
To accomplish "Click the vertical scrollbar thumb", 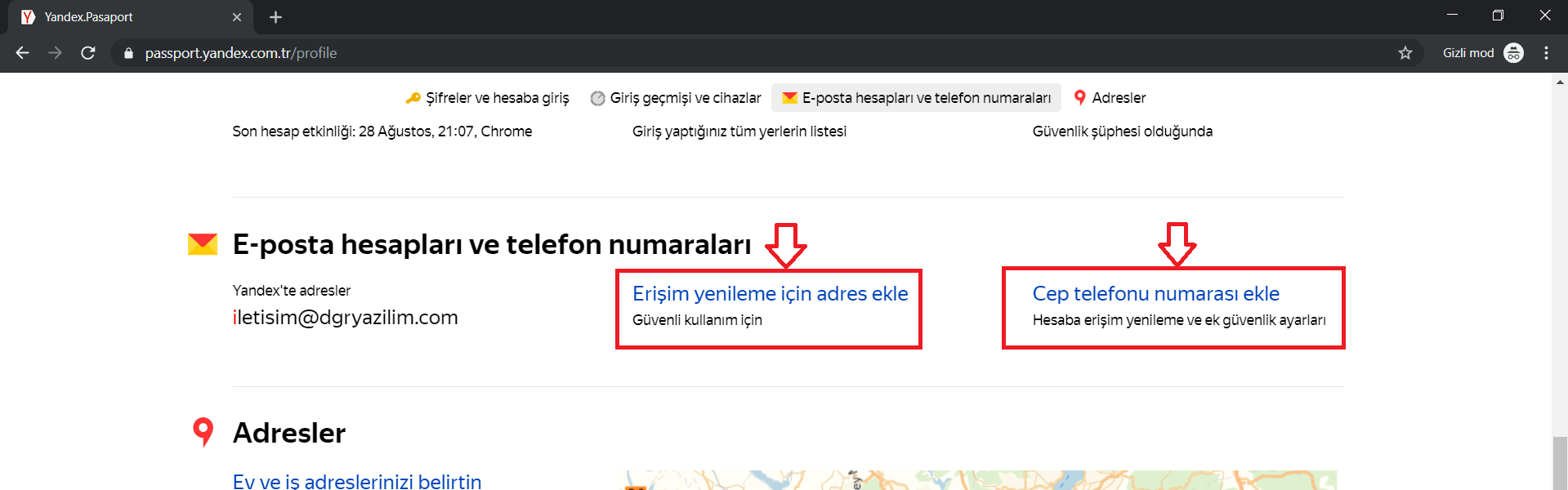I will [x=1560, y=463].
